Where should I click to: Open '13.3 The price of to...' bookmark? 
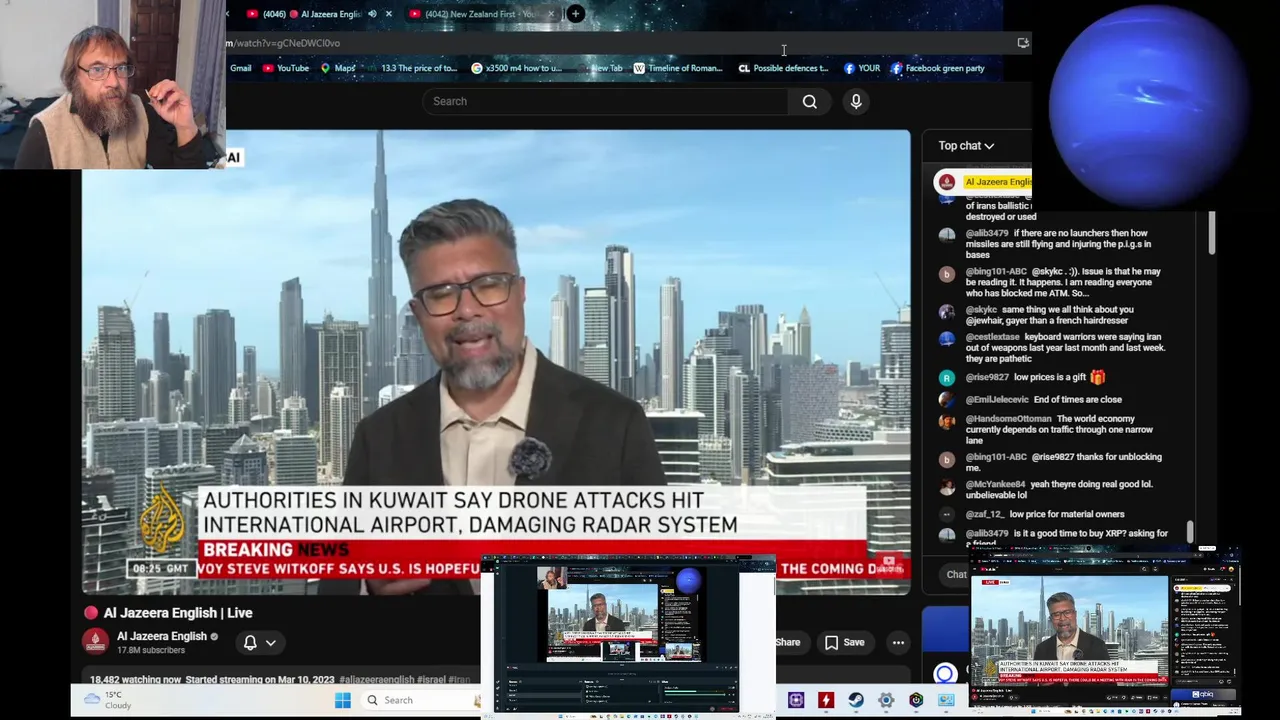tap(418, 68)
